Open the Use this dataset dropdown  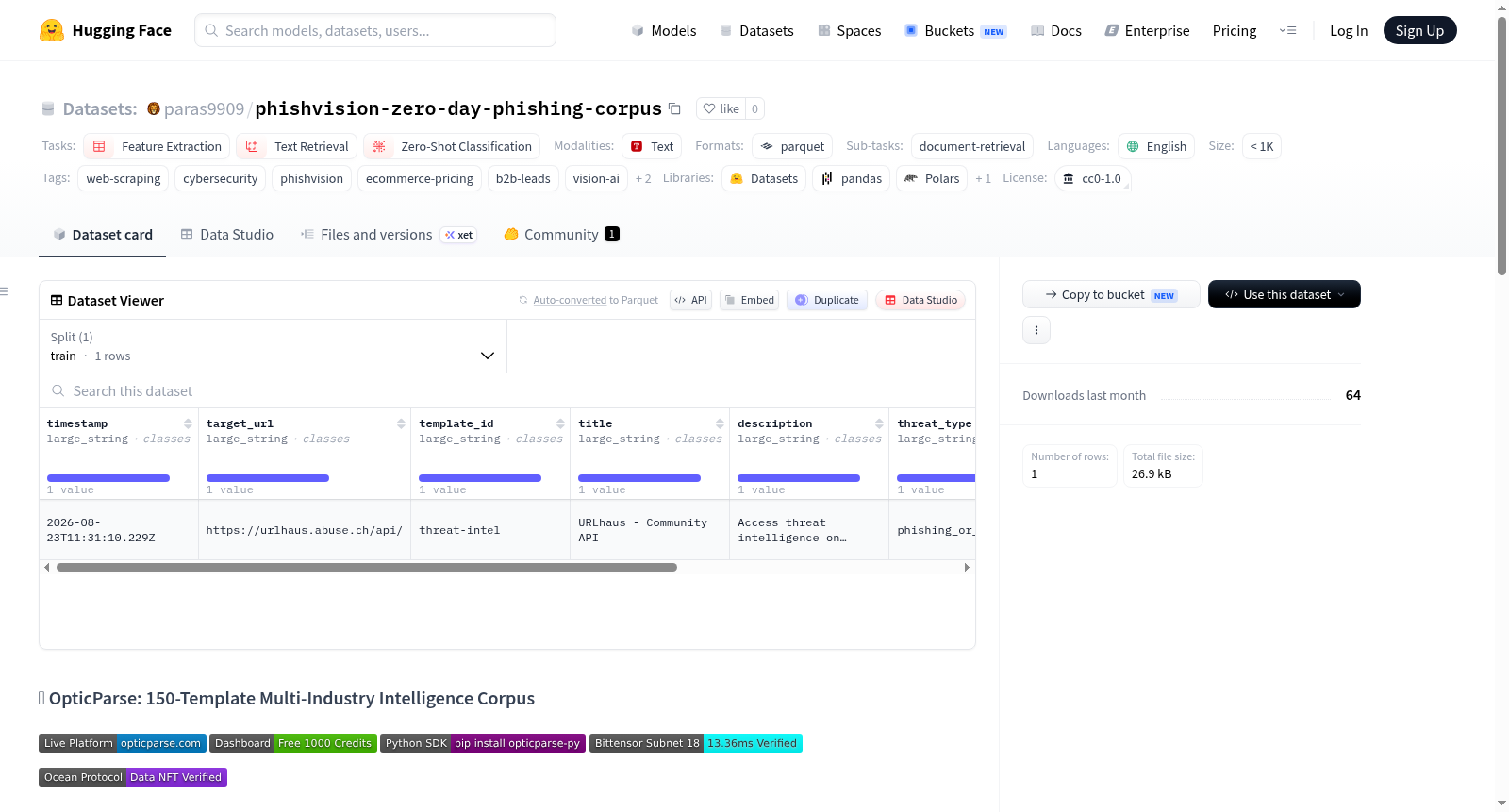click(1285, 294)
